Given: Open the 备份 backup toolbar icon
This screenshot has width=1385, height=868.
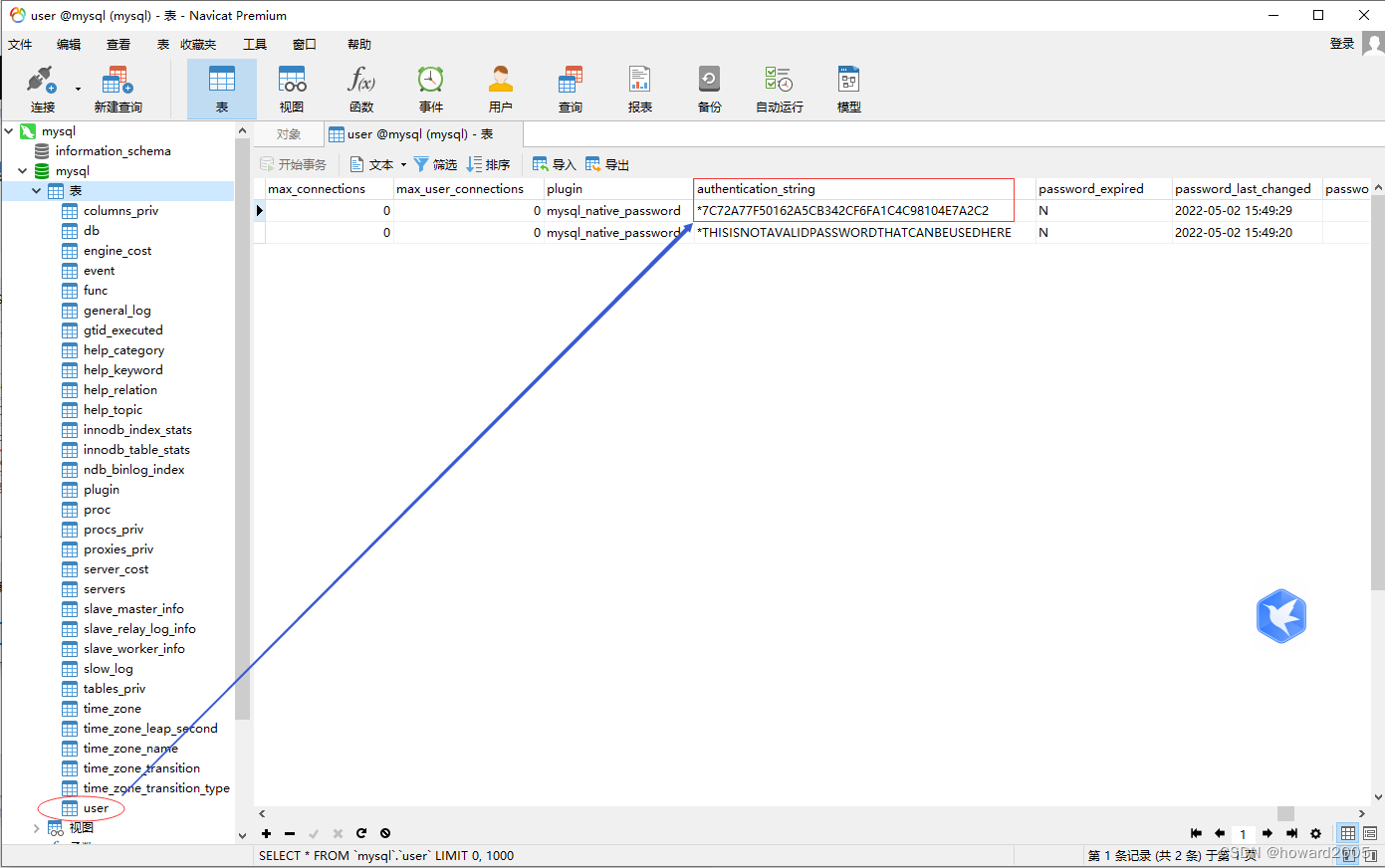Looking at the screenshot, I should coord(710,90).
